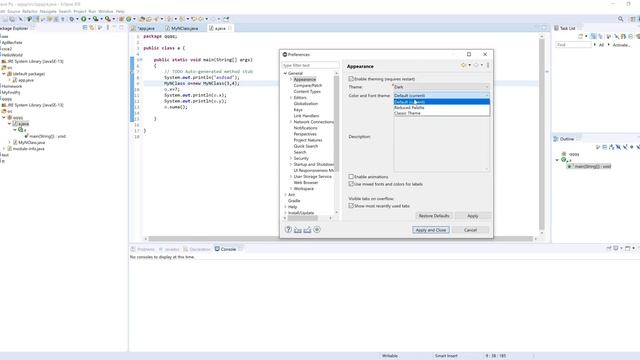Collapse the General tree node

click(x=285, y=73)
